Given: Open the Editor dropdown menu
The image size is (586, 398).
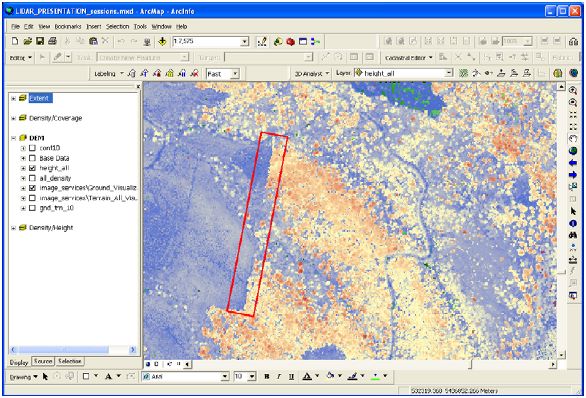Looking at the screenshot, I should 20,58.
